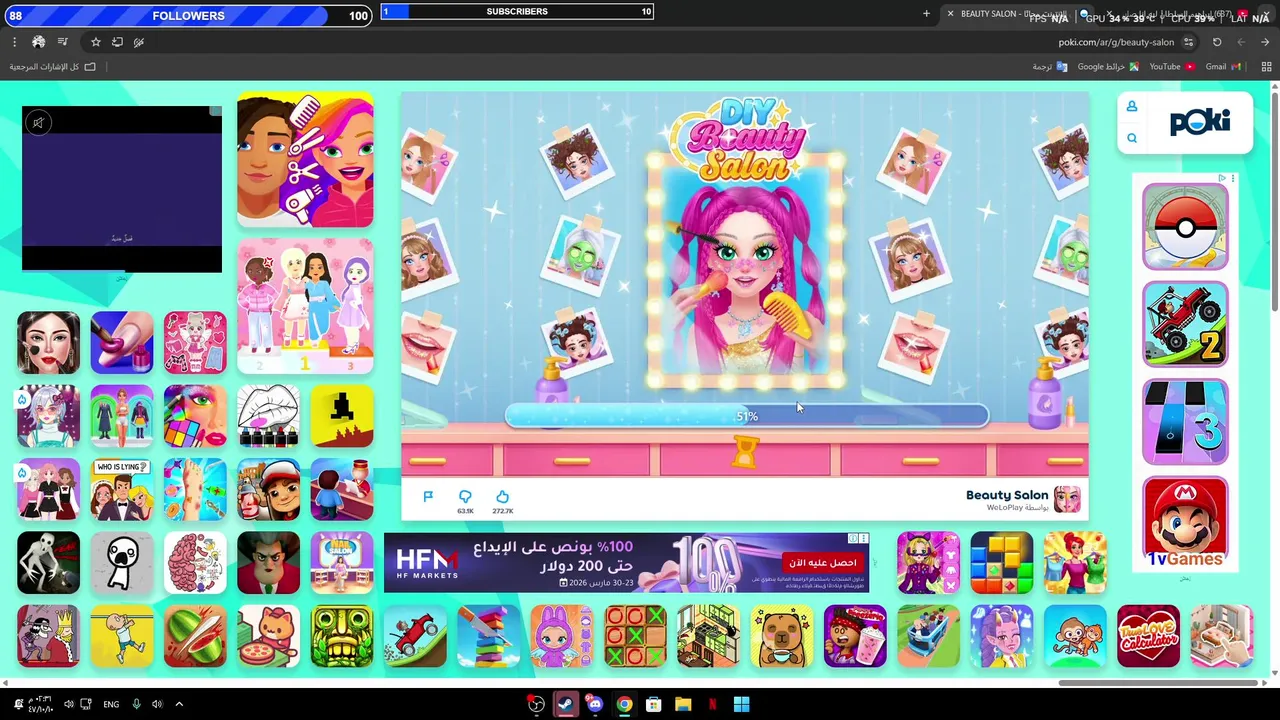Click the game loading progress bar at 51%
This screenshot has width=1280, height=720.
[747, 416]
